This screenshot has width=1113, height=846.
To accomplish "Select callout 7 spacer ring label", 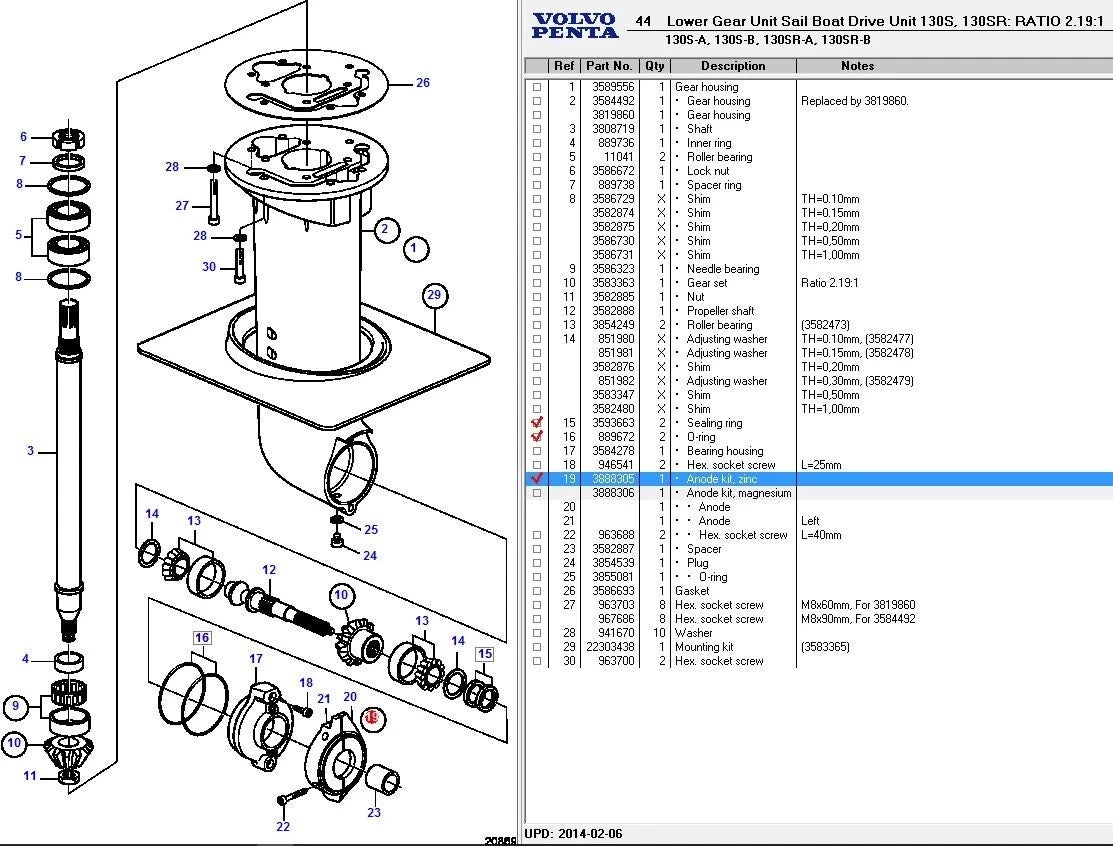I will click(23, 161).
